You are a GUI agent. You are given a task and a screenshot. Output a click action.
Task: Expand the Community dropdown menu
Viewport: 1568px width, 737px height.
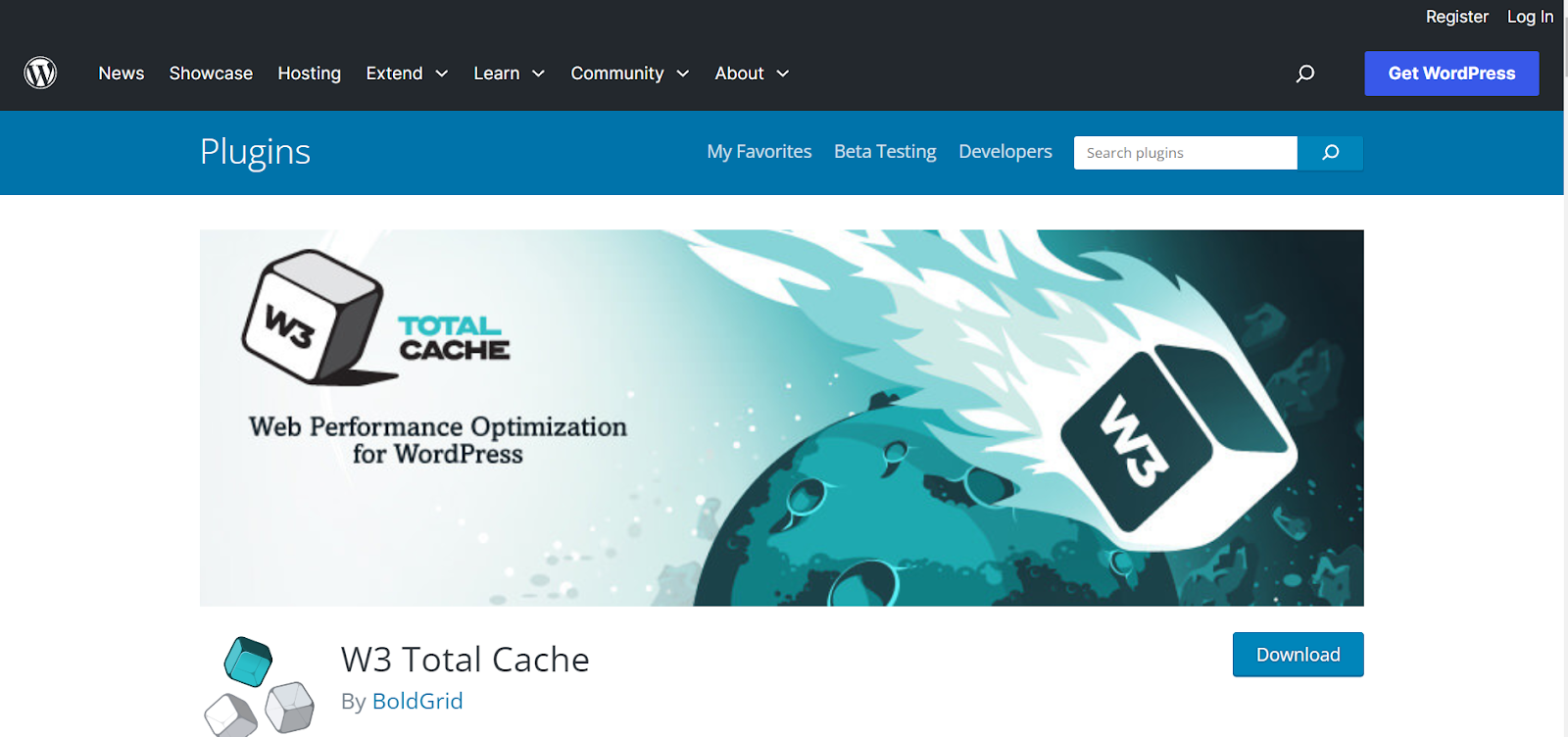pos(630,74)
